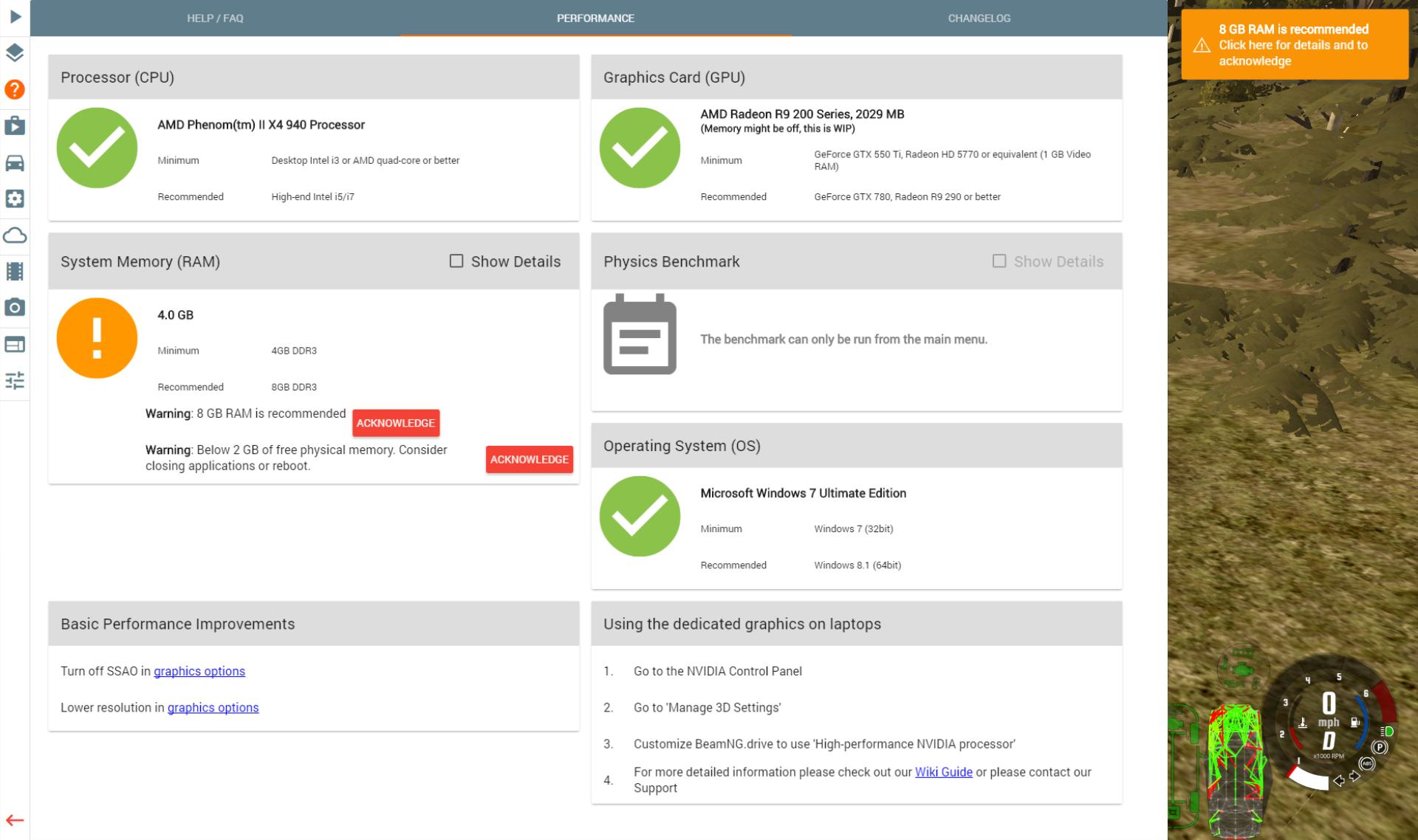Click the red back arrow icon

click(x=15, y=820)
